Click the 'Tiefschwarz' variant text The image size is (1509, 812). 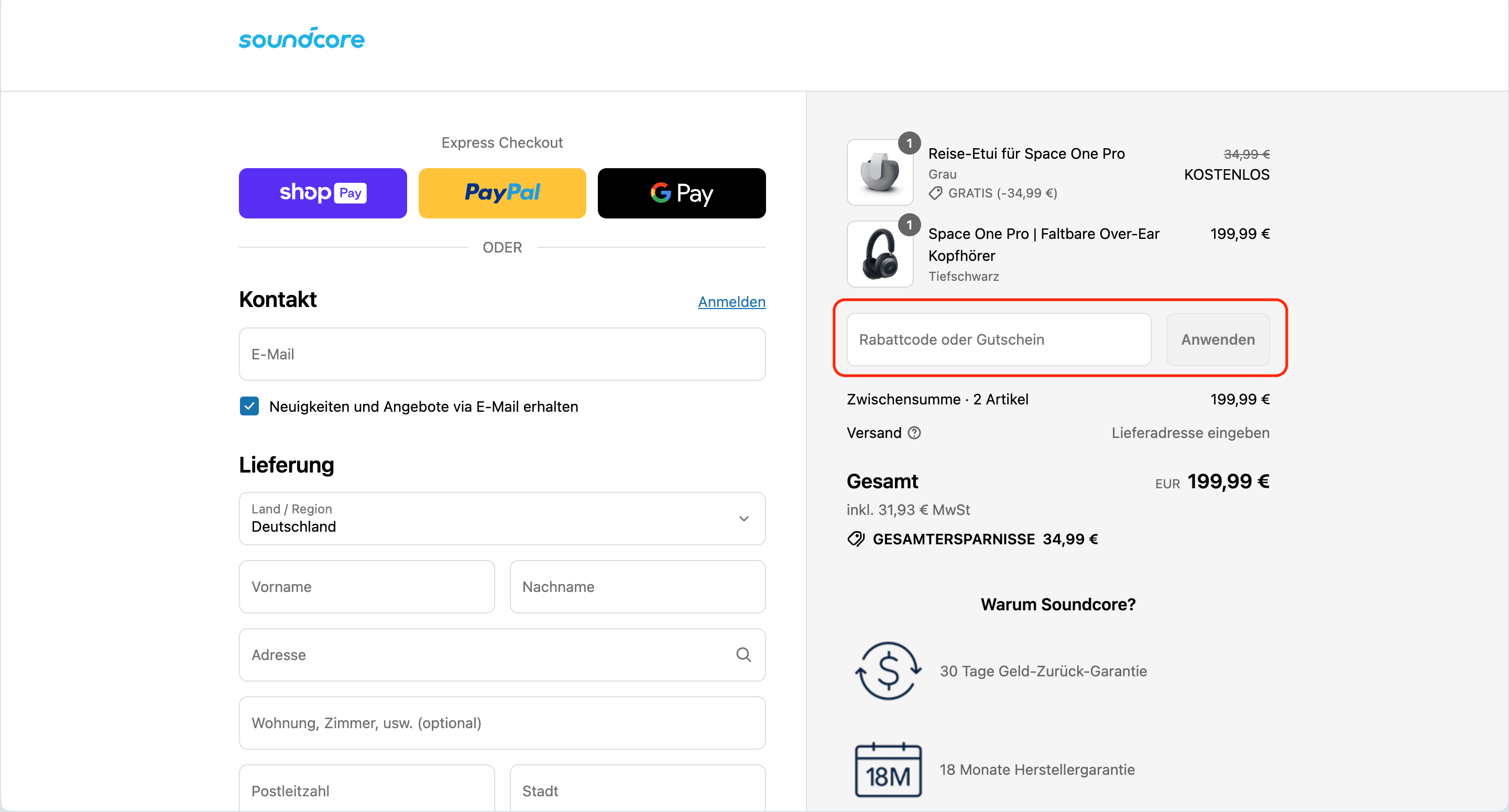pyautogui.click(x=964, y=276)
